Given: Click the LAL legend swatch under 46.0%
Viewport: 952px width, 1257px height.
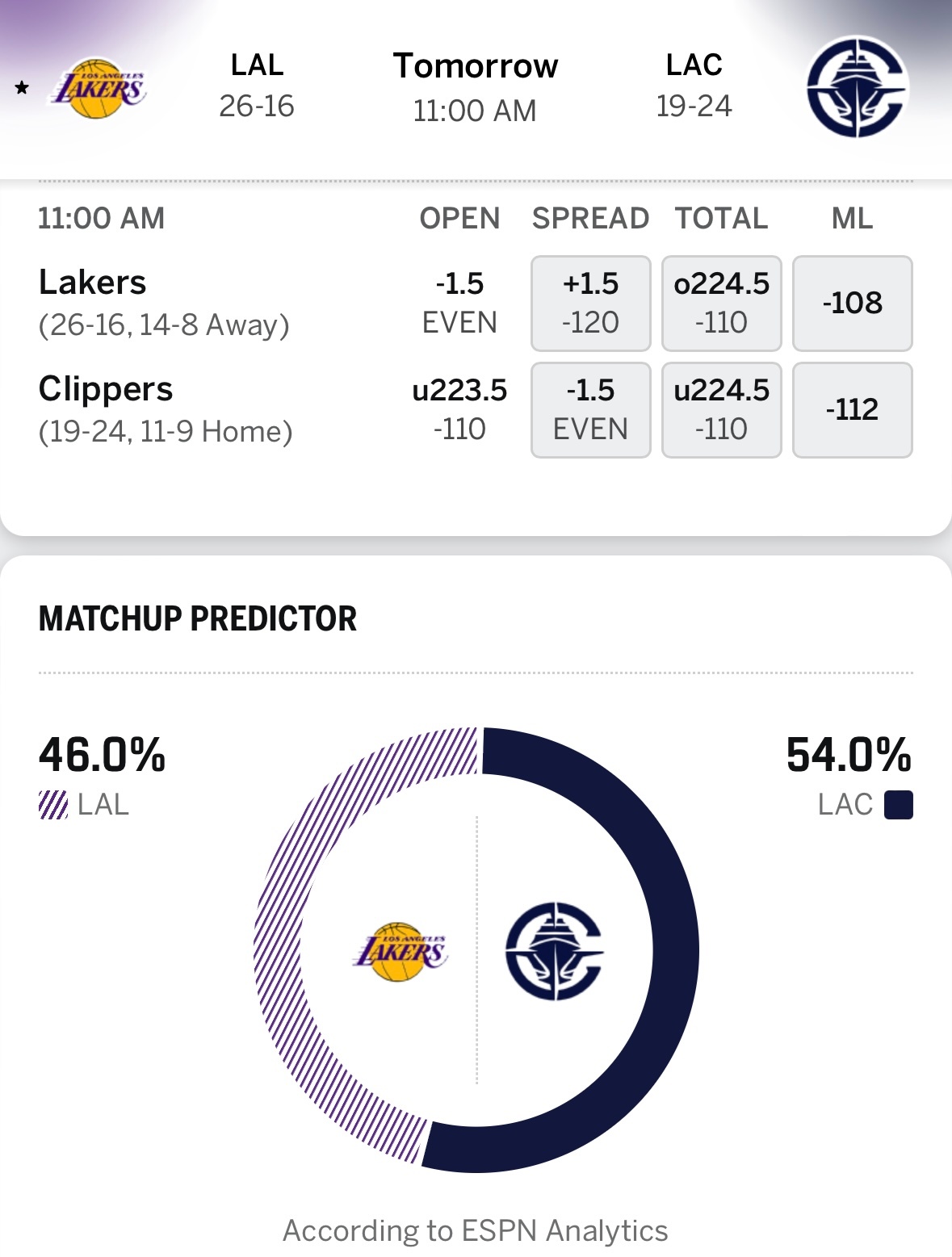Looking at the screenshot, I should tap(51, 805).
